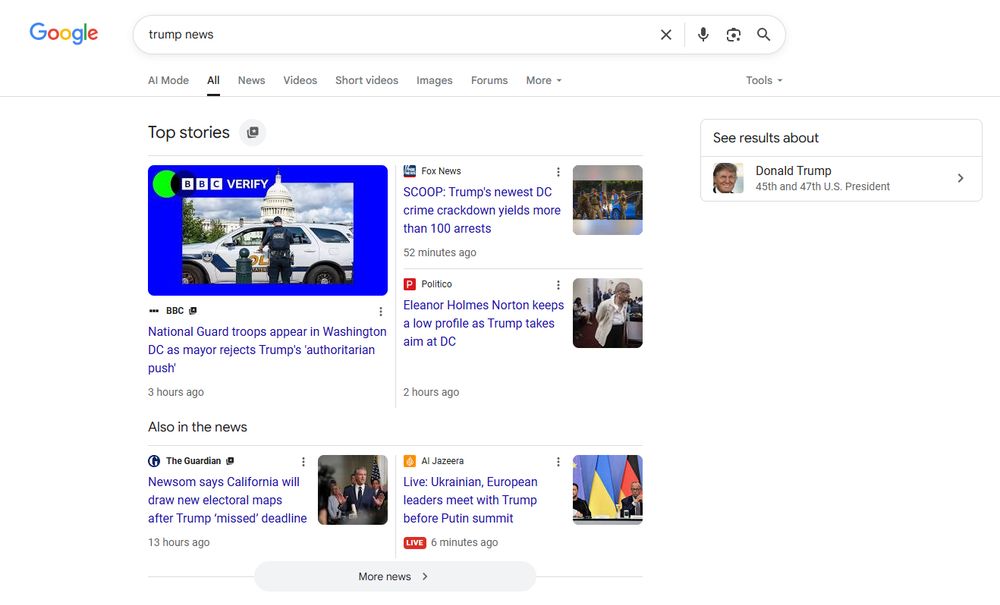
Task: Open National Guard troops BBC headline
Action: pyautogui.click(x=267, y=349)
